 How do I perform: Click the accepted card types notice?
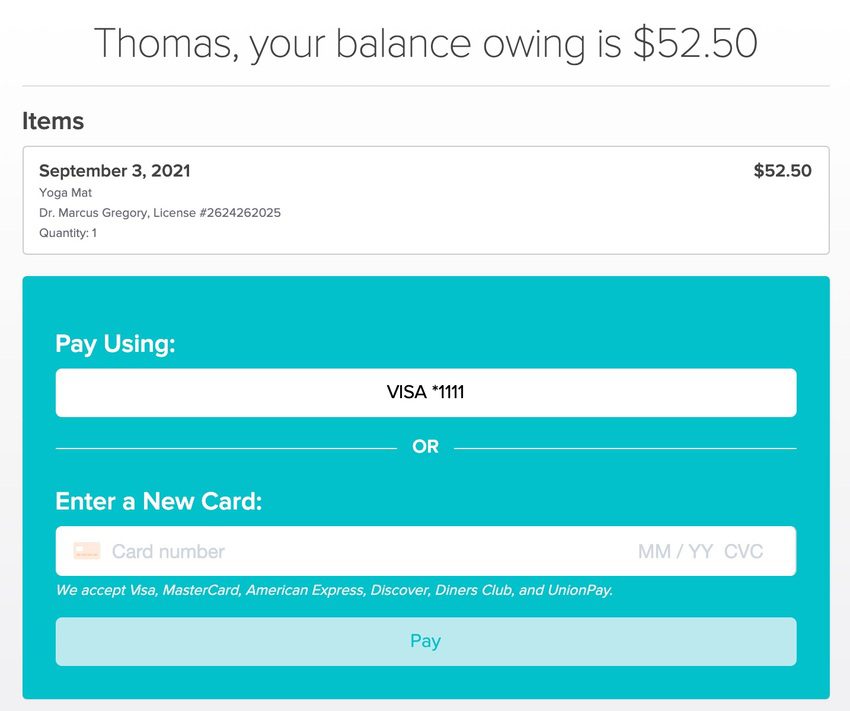coord(334,590)
